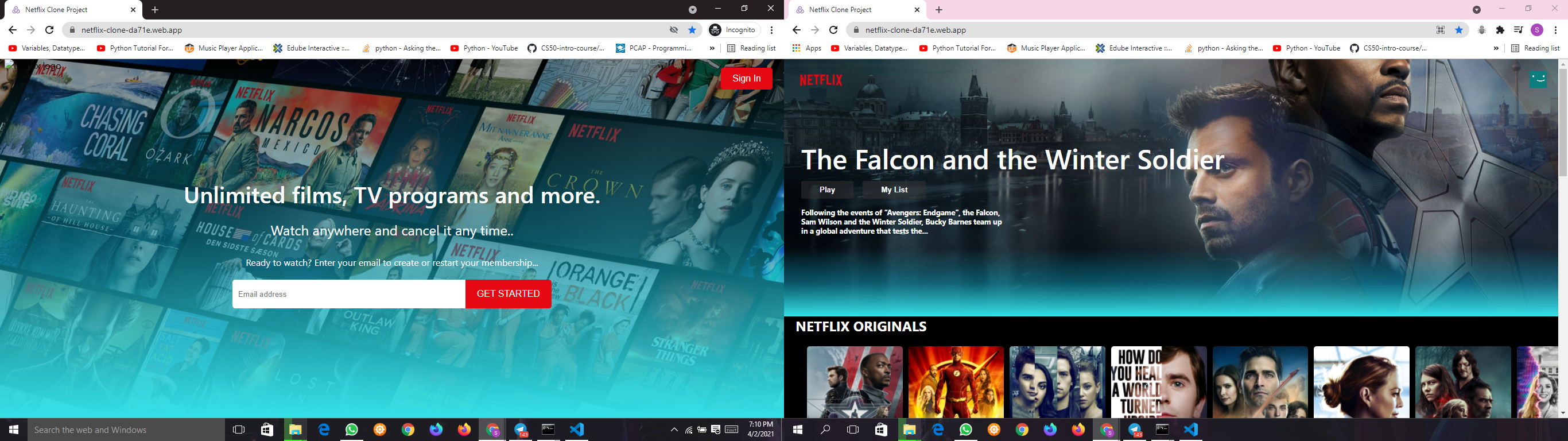Open a new tab in the right window
The width and height of the screenshot is (1568, 441).
938,10
